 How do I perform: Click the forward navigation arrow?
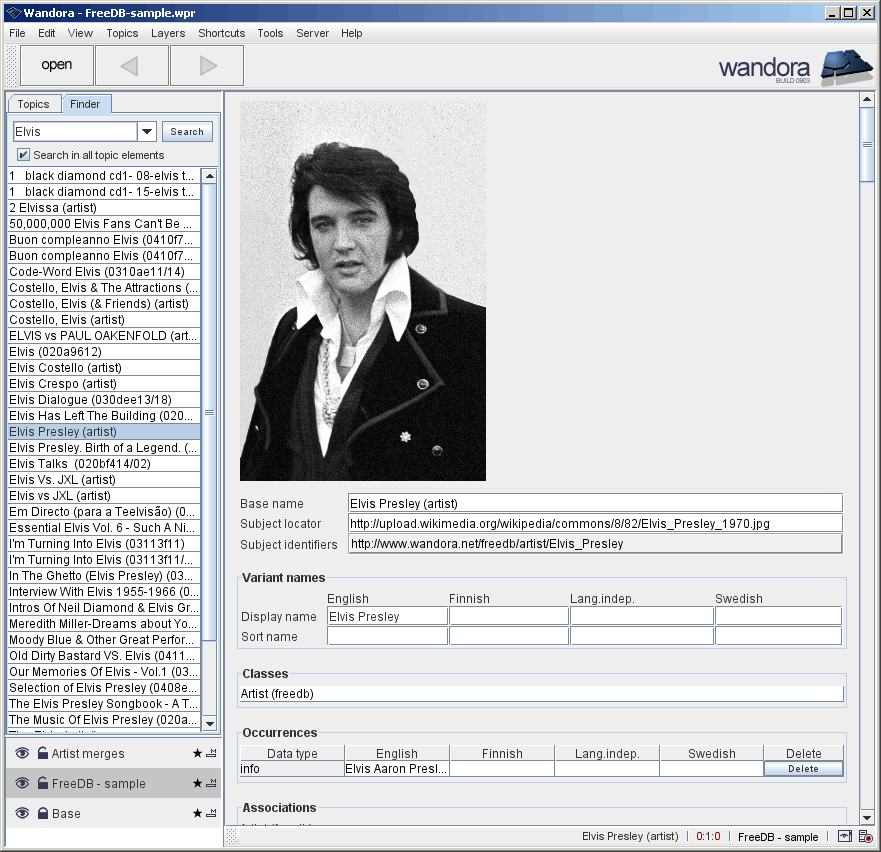206,65
